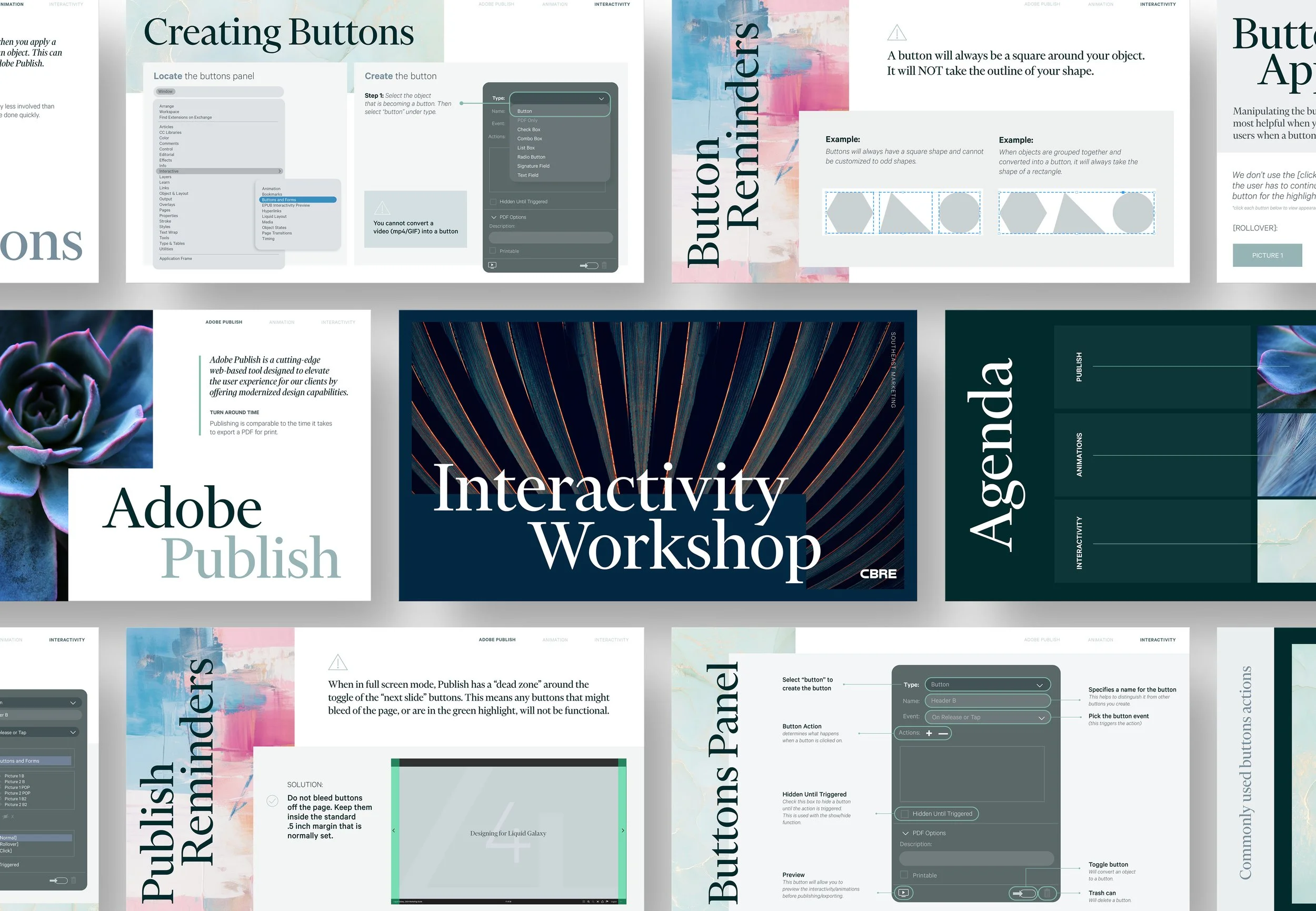Click Description field in Creating Buttons panel
This screenshot has width=1316, height=911.
[551, 237]
